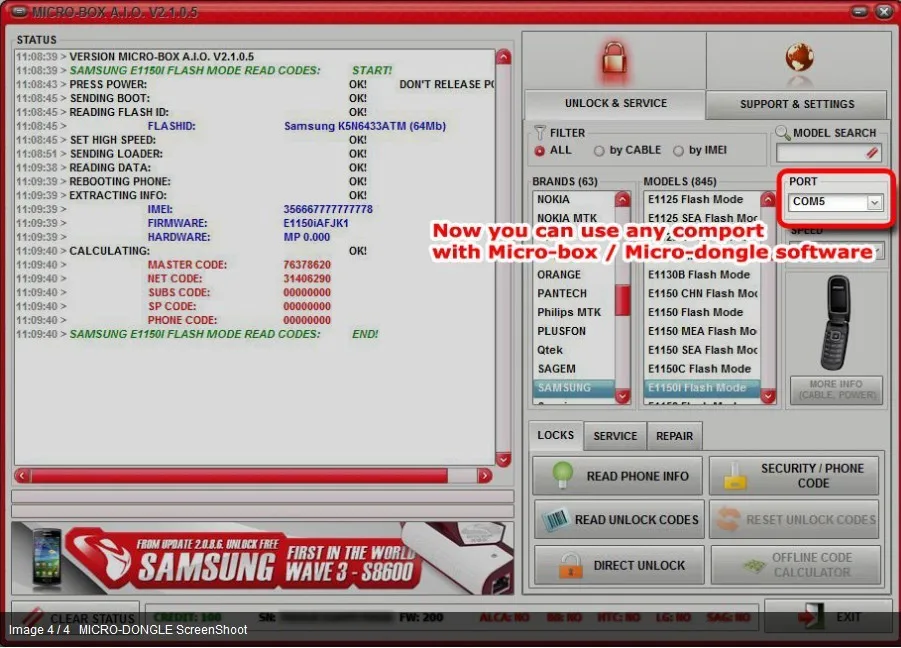The width and height of the screenshot is (901, 648).
Task: Switch to the LOCKS tab
Action: [x=555, y=435]
